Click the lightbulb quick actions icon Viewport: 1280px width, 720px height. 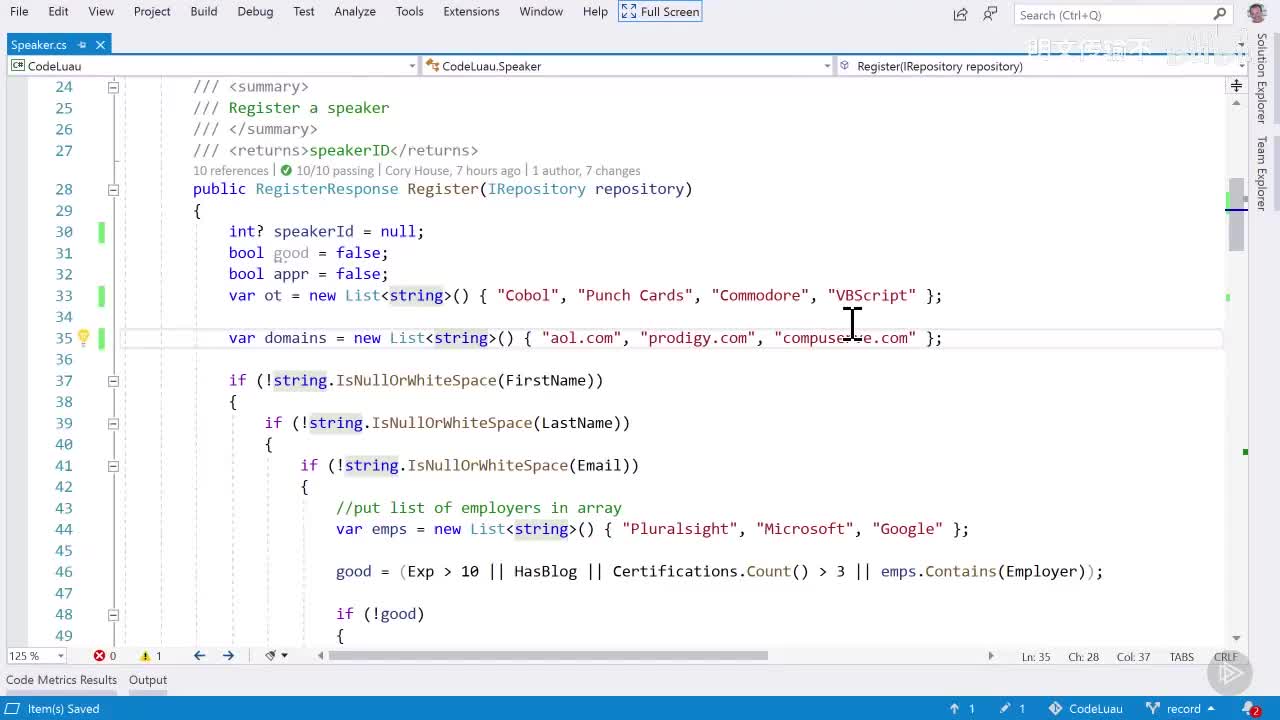(x=84, y=338)
